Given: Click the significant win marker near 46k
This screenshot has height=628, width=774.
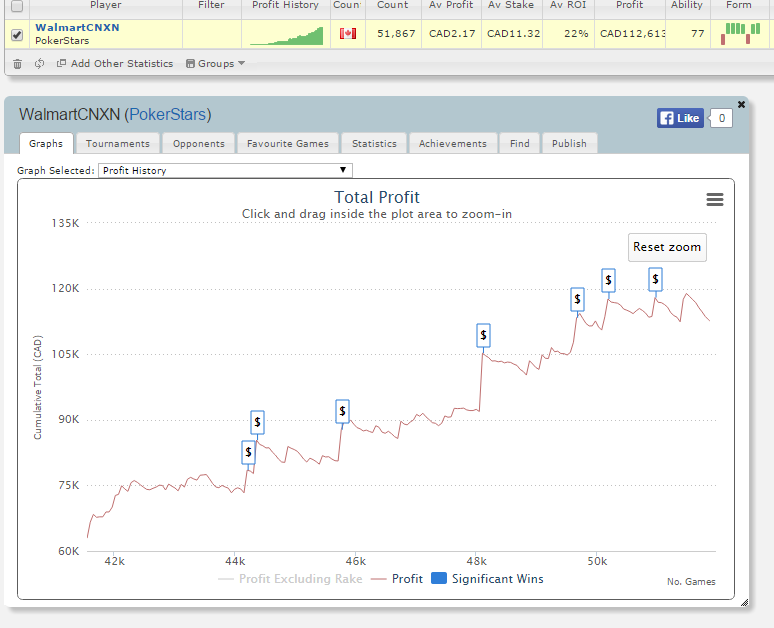Looking at the screenshot, I should tap(342, 411).
